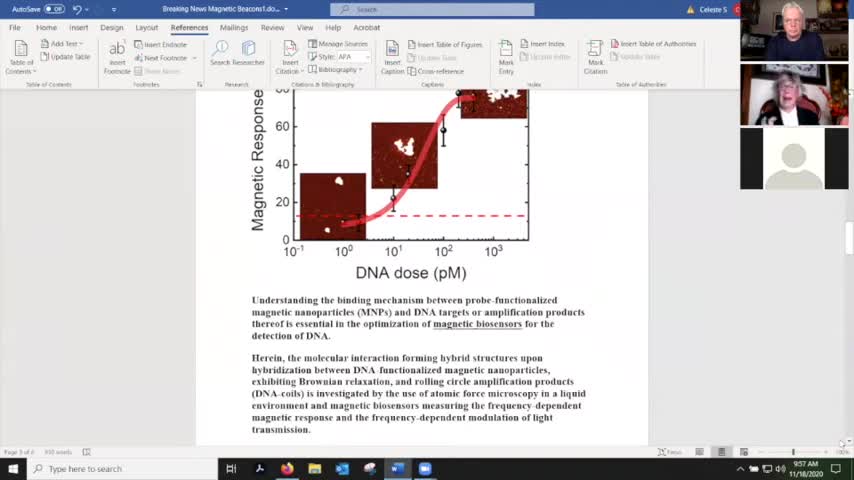Image resolution: width=854 pixels, height=480 pixels.
Task: Open the Layout ribbon tab
Action: [147, 27]
